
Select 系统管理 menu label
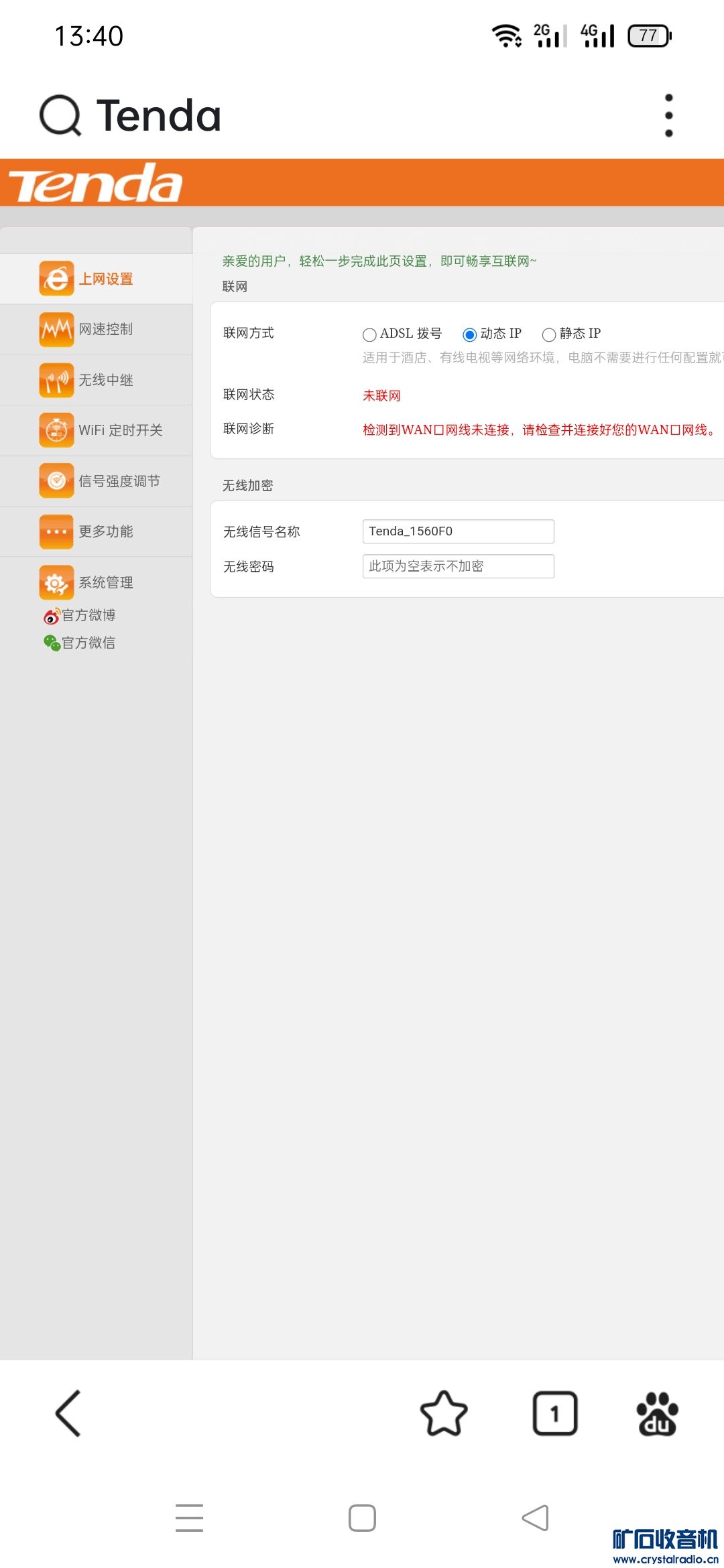coord(106,582)
